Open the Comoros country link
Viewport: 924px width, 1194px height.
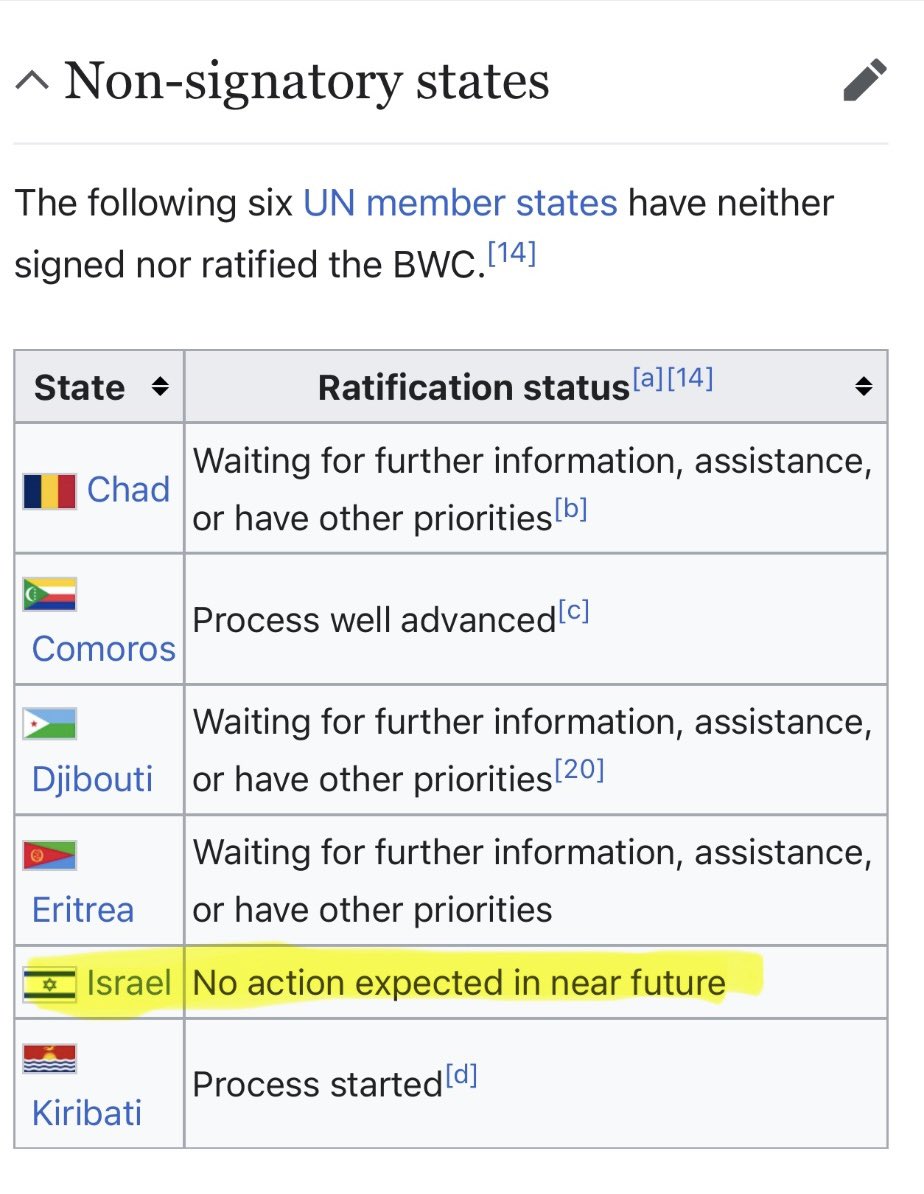pyautogui.click(x=103, y=649)
